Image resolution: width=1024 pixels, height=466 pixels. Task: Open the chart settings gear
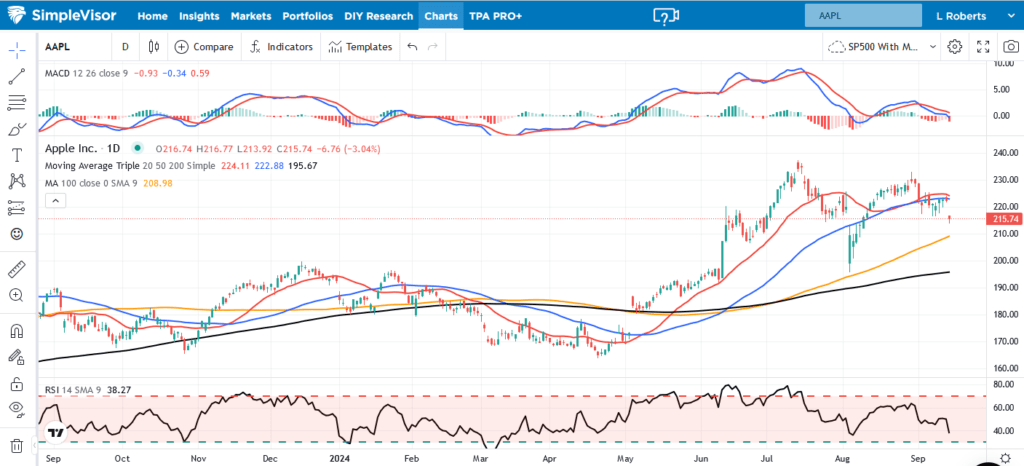(x=955, y=47)
